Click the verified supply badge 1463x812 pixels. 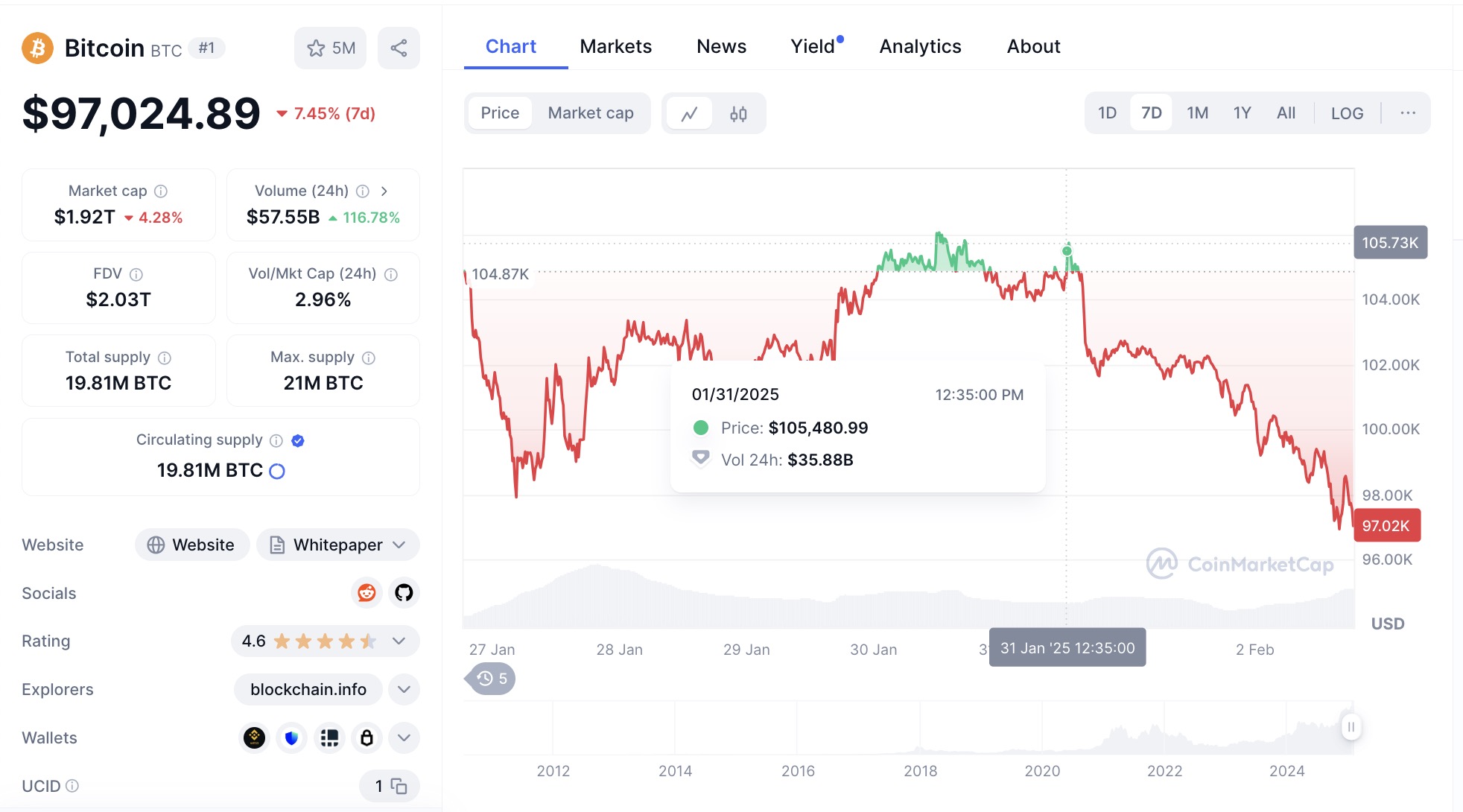298,440
